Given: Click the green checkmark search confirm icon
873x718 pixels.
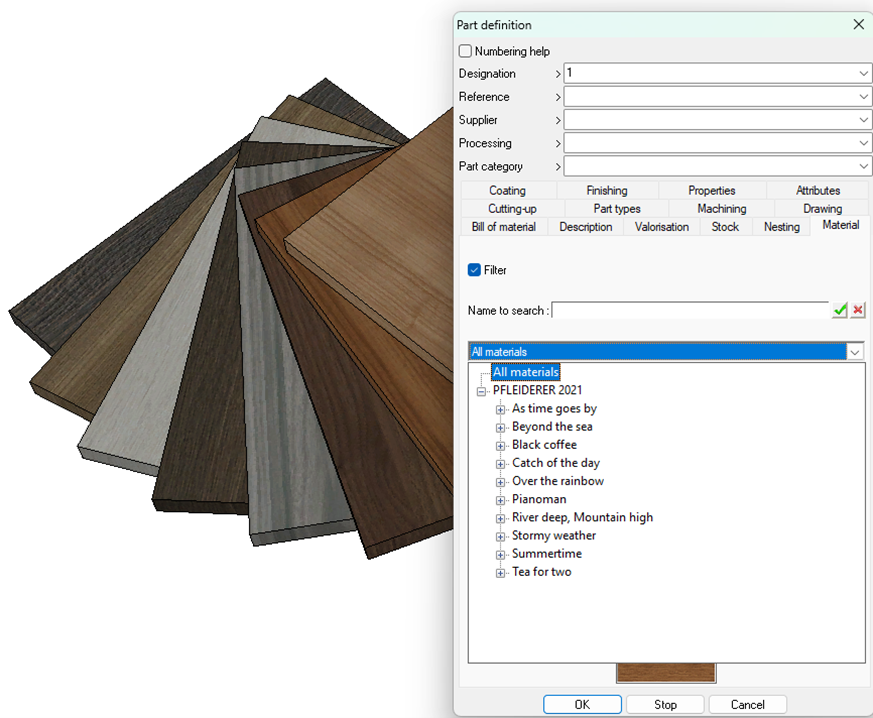Looking at the screenshot, I should (840, 311).
